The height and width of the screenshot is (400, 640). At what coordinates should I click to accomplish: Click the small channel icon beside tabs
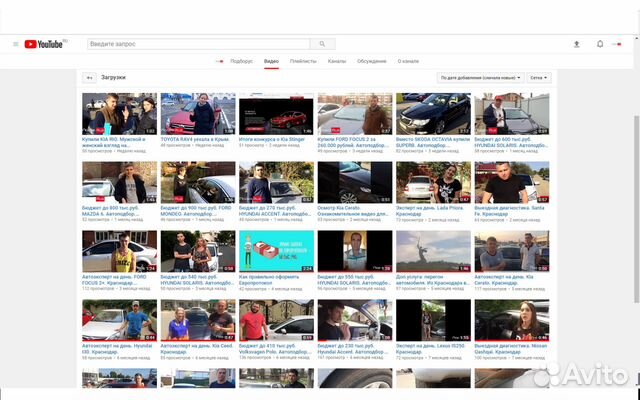click(220, 61)
